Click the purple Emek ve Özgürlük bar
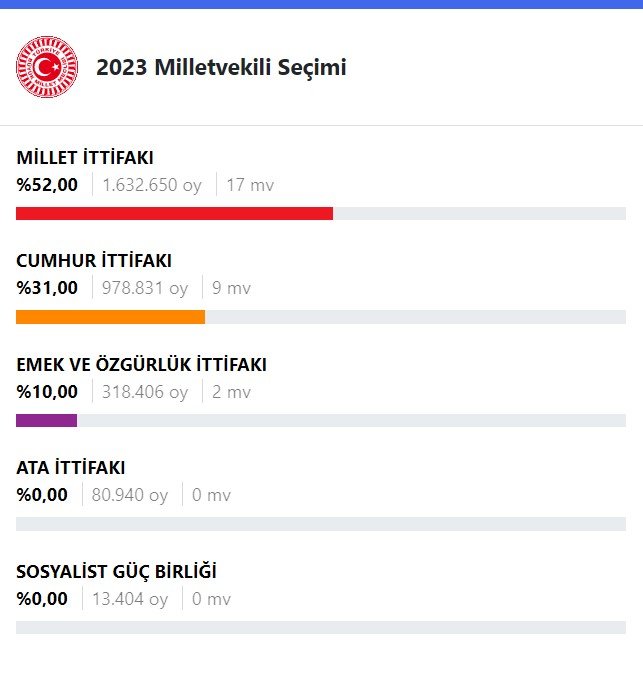The height and width of the screenshot is (675, 643). (x=46, y=420)
